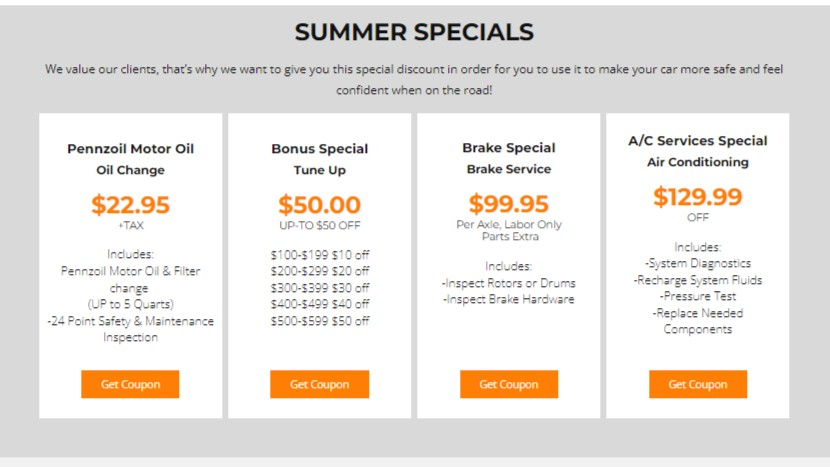Click Get Coupon for Pennzoil Oil Change

pos(130,384)
